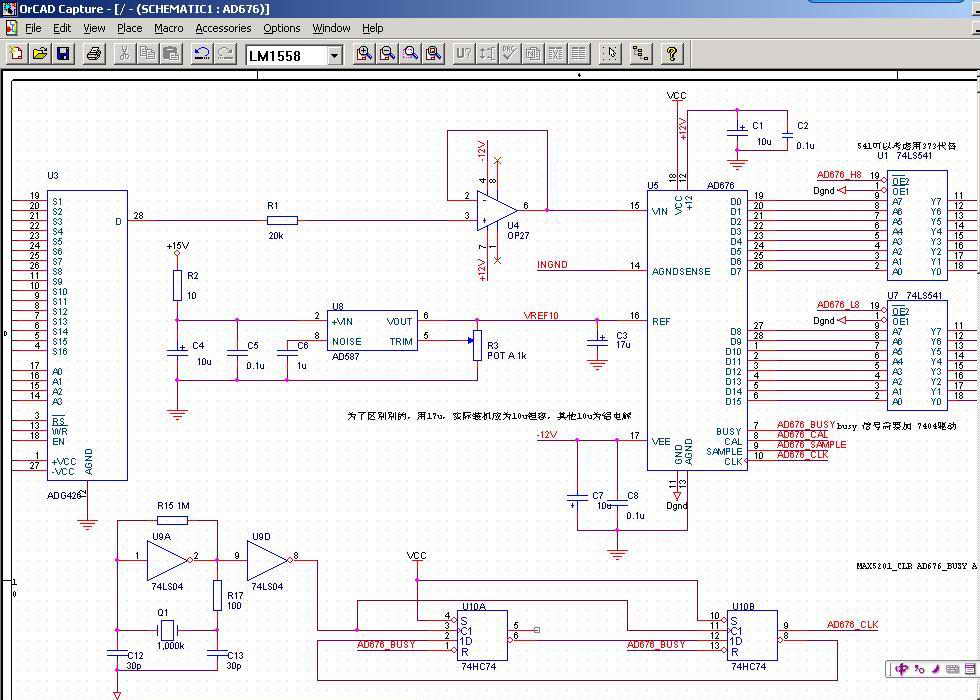Open the Edit menu

click(62, 28)
